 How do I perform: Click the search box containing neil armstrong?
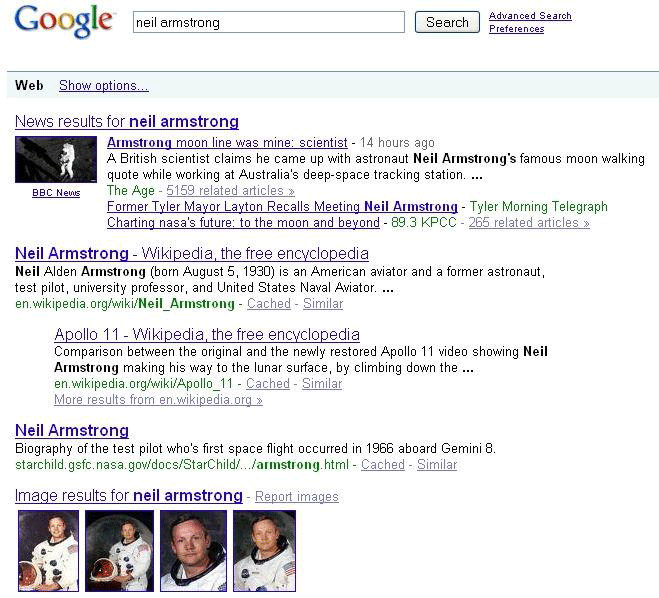pos(269,22)
